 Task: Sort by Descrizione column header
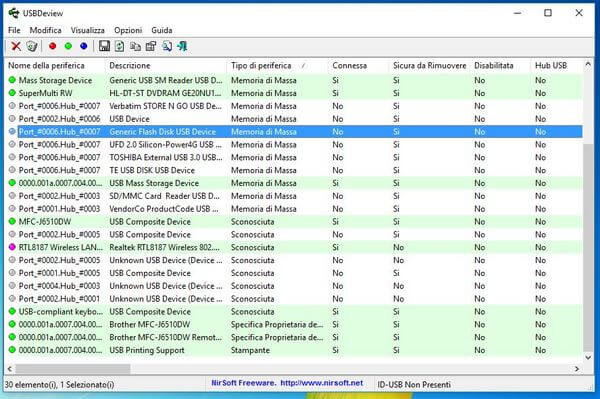coord(166,65)
